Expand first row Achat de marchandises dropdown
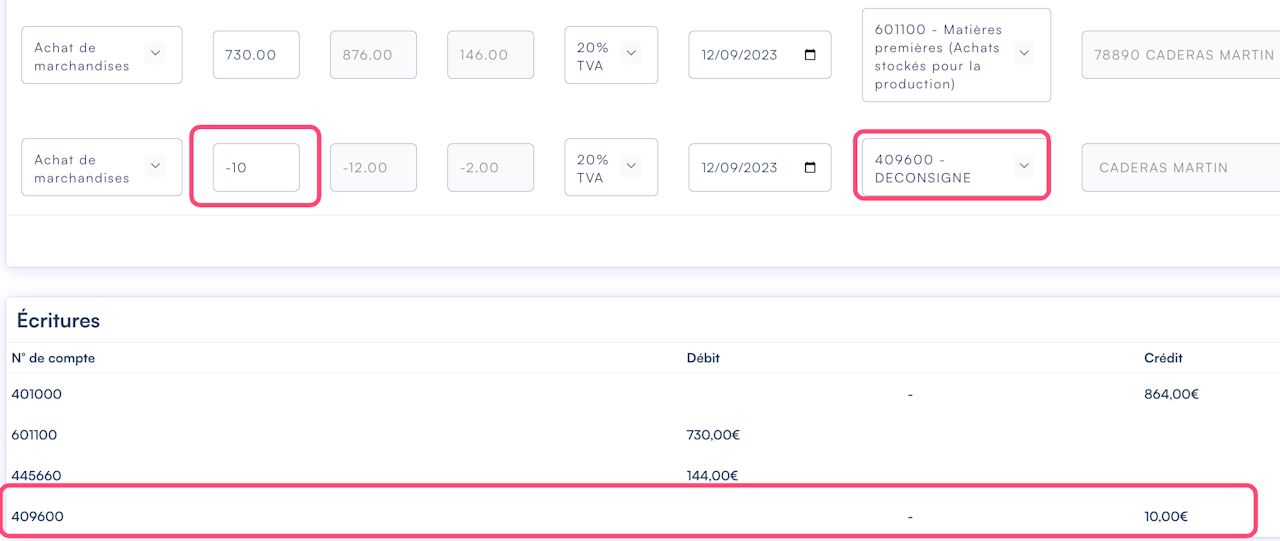1280x541 pixels. pyautogui.click(x=155, y=55)
